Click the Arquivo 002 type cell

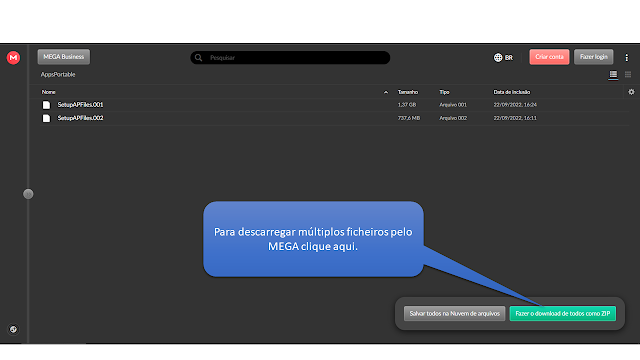pyautogui.click(x=453, y=118)
